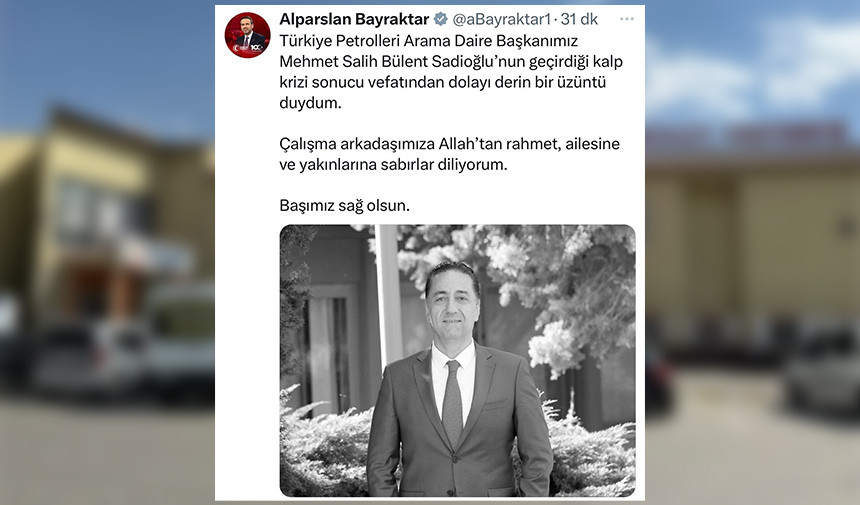Open the three-dot more options menu
This screenshot has height=505, width=860.
[x=626, y=19]
